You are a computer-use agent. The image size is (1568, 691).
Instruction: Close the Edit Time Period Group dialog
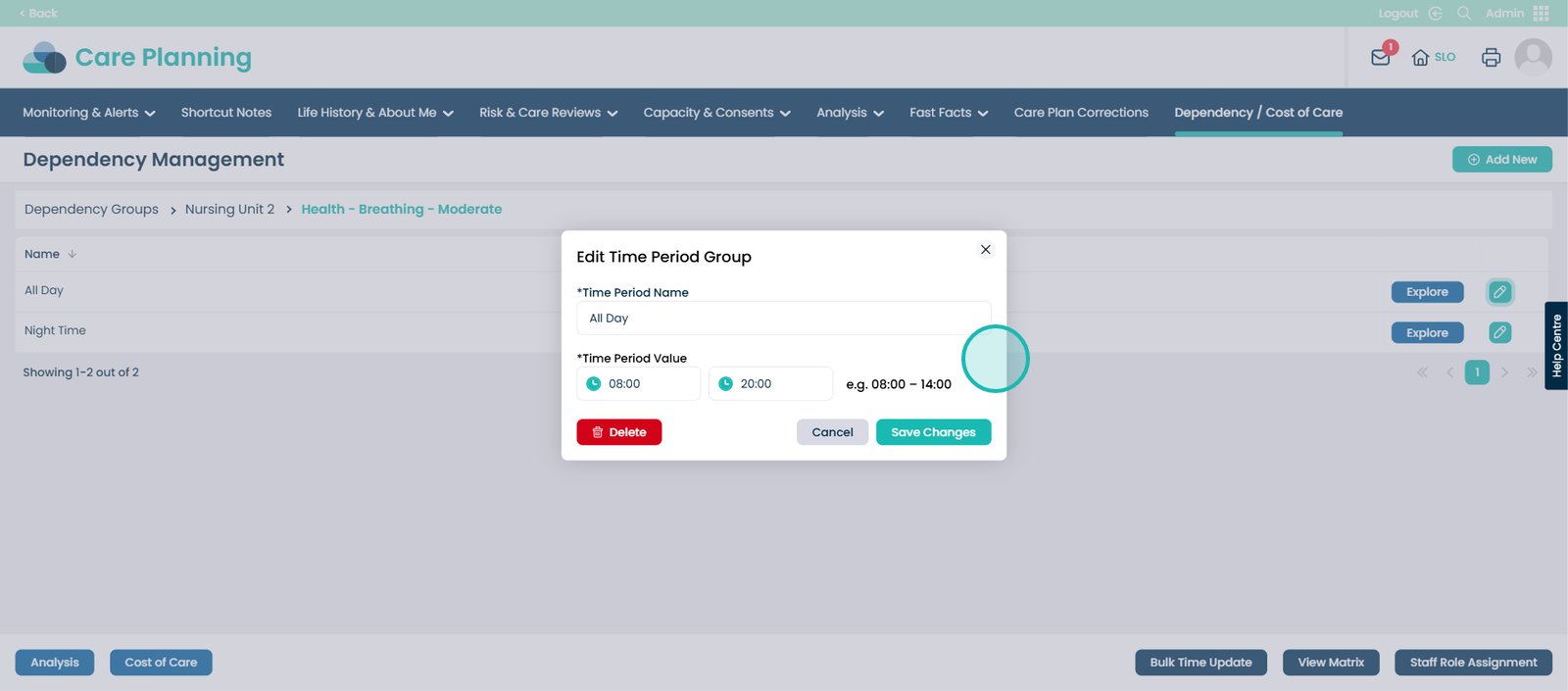click(986, 250)
